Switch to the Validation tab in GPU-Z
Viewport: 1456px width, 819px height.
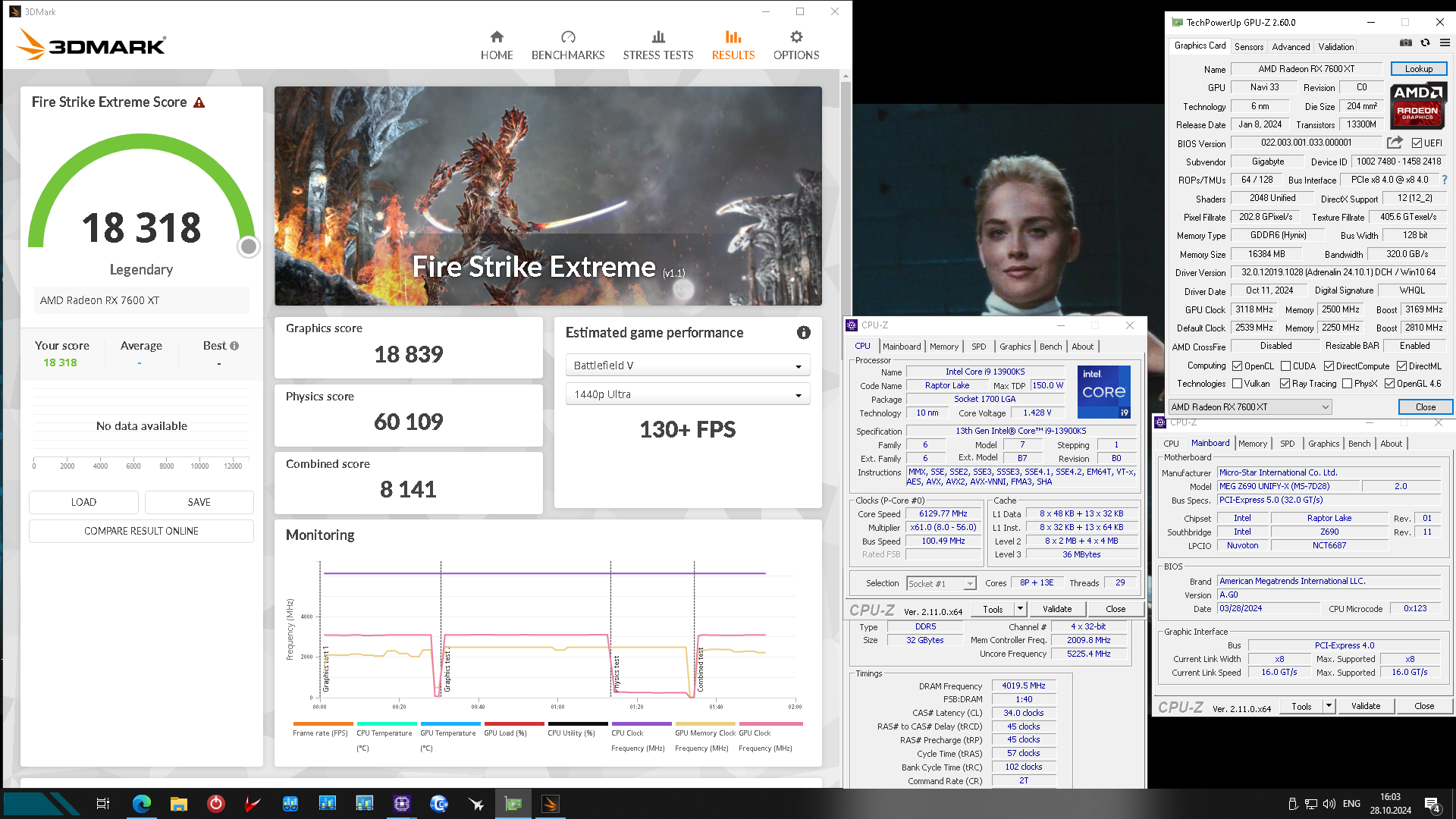1335,46
